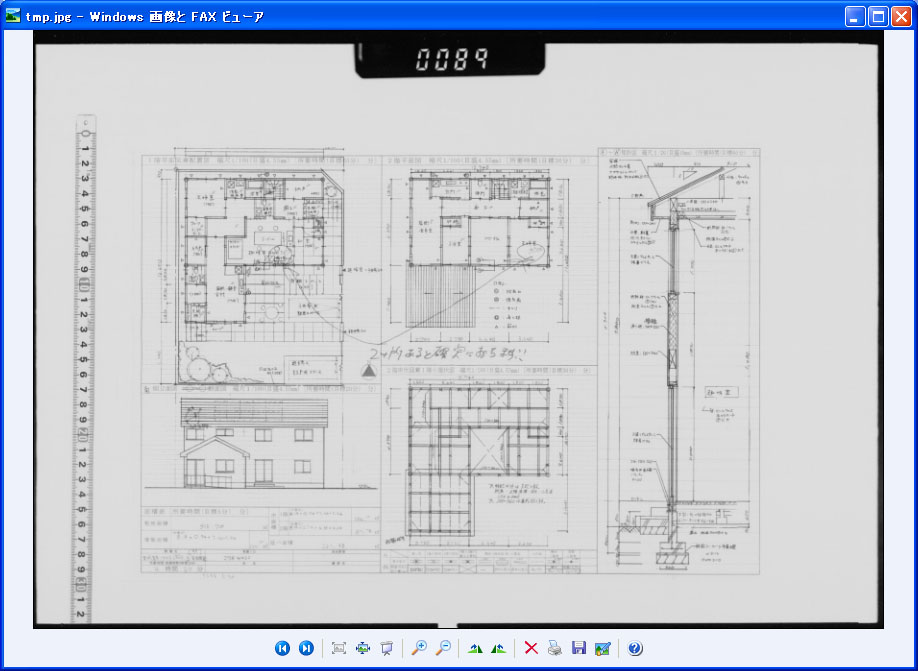The height and width of the screenshot is (671, 918).
Task: Advance to the next image
Action: pyautogui.click(x=307, y=648)
